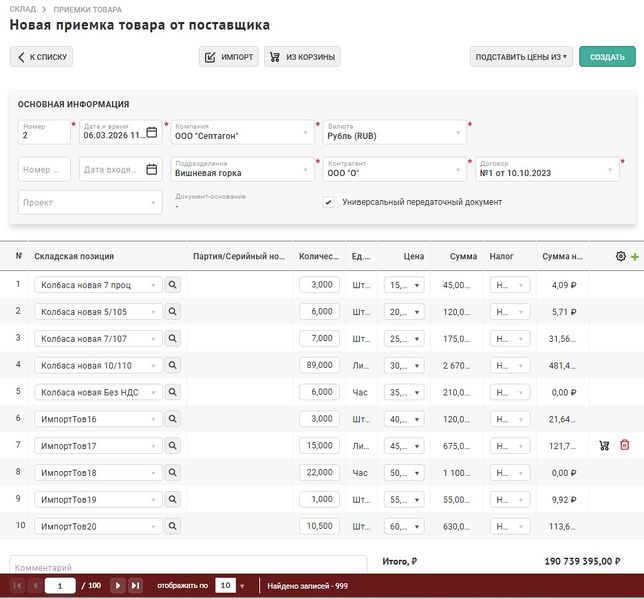
Task: Open search for ИмпортТов18 row
Action: click(x=172, y=472)
